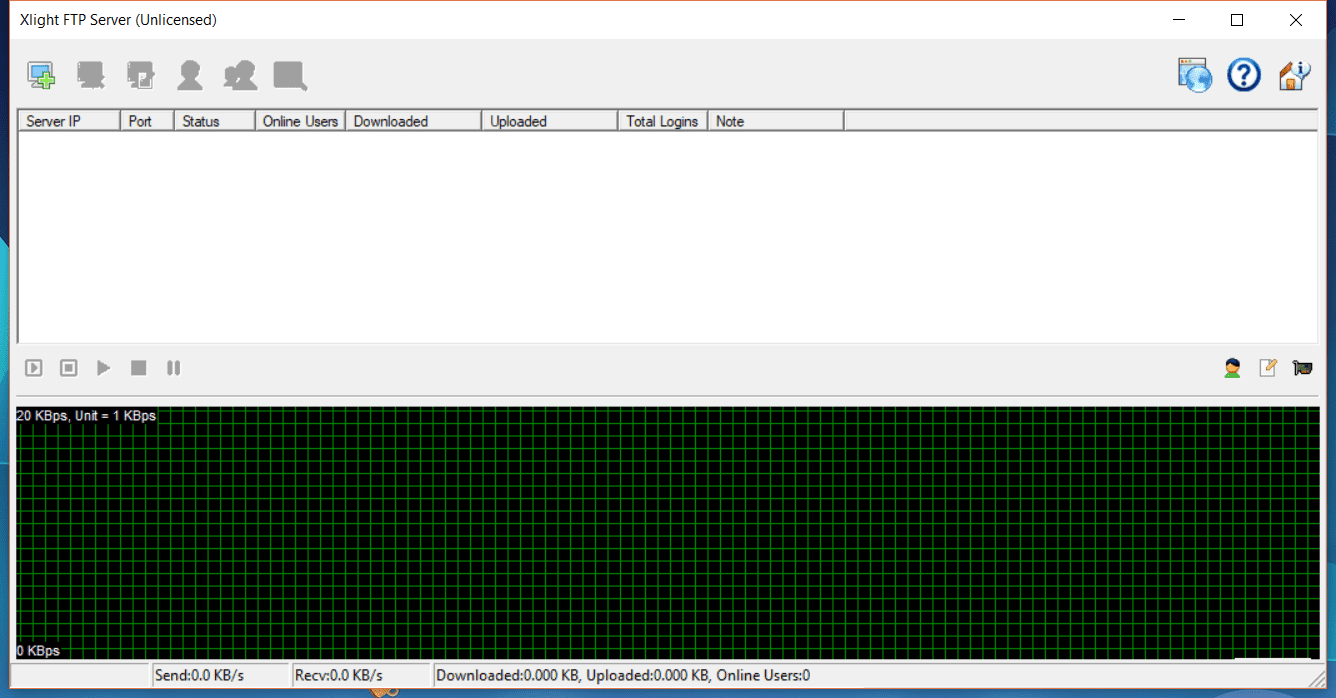Open the group list manager
The height and width of the screenshot is (698, 1336).
point(240,74)
